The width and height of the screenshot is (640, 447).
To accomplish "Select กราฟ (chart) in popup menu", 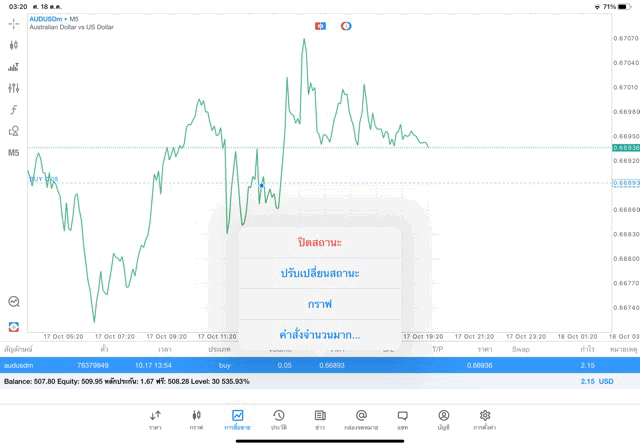I will pyautogui.click(x=320, y=304).
